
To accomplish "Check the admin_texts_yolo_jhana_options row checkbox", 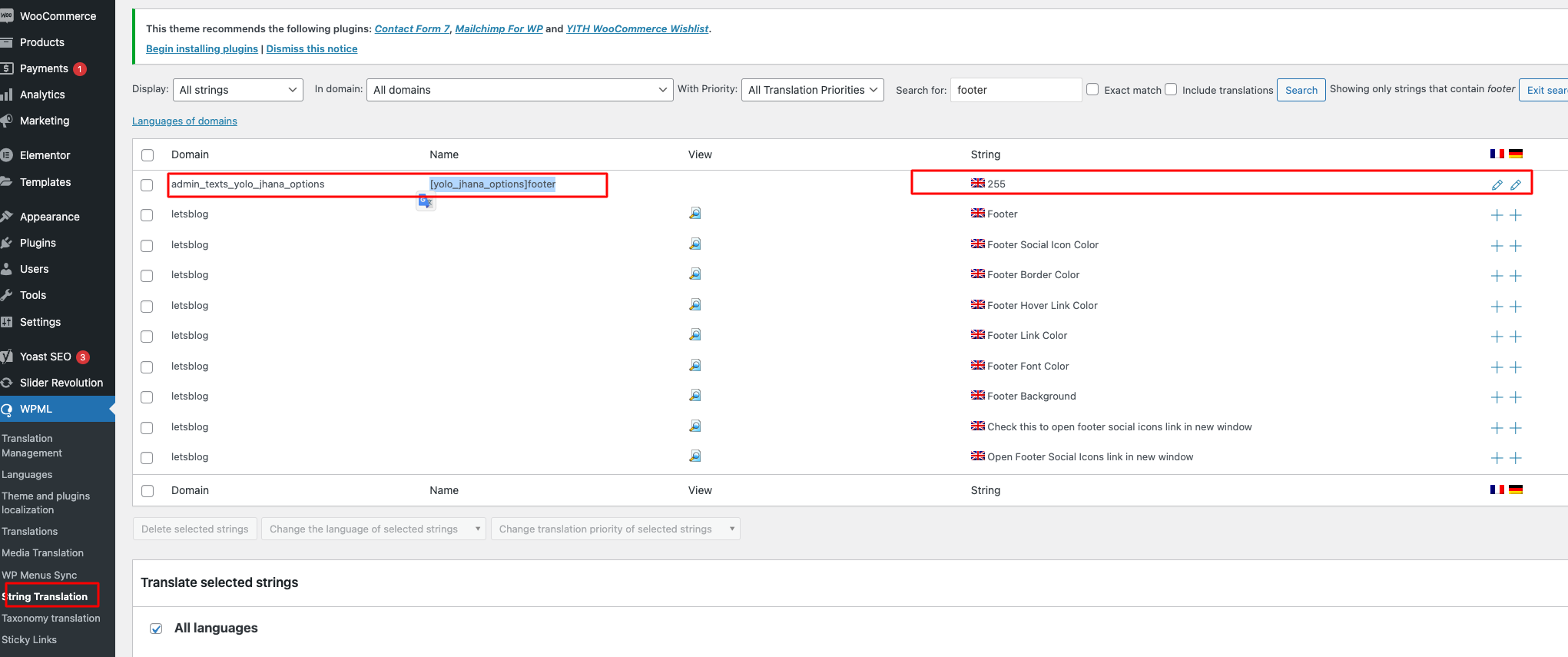I will [x=147, y=185].
